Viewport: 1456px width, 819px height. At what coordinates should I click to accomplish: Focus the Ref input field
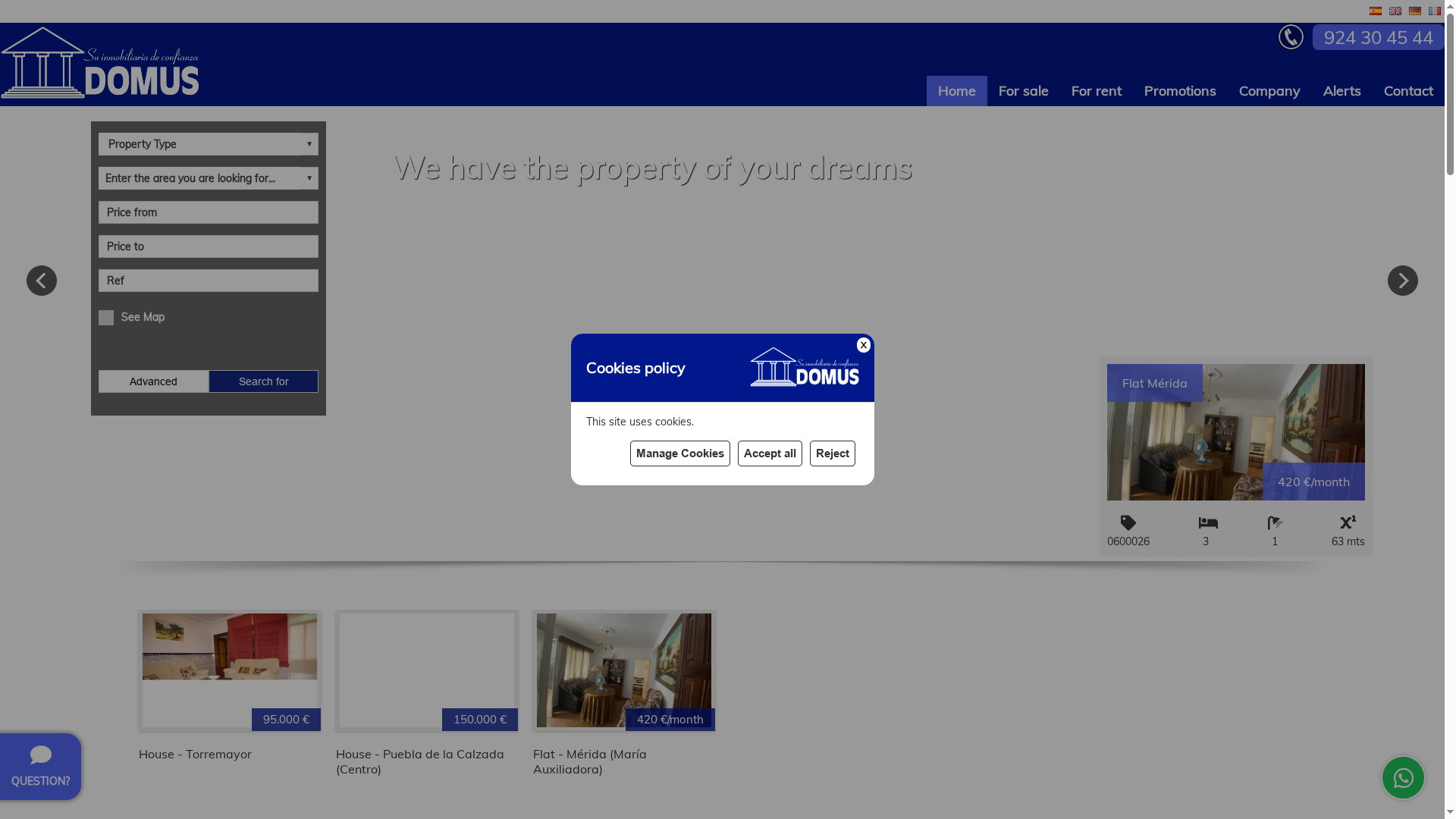click(209, 281)
